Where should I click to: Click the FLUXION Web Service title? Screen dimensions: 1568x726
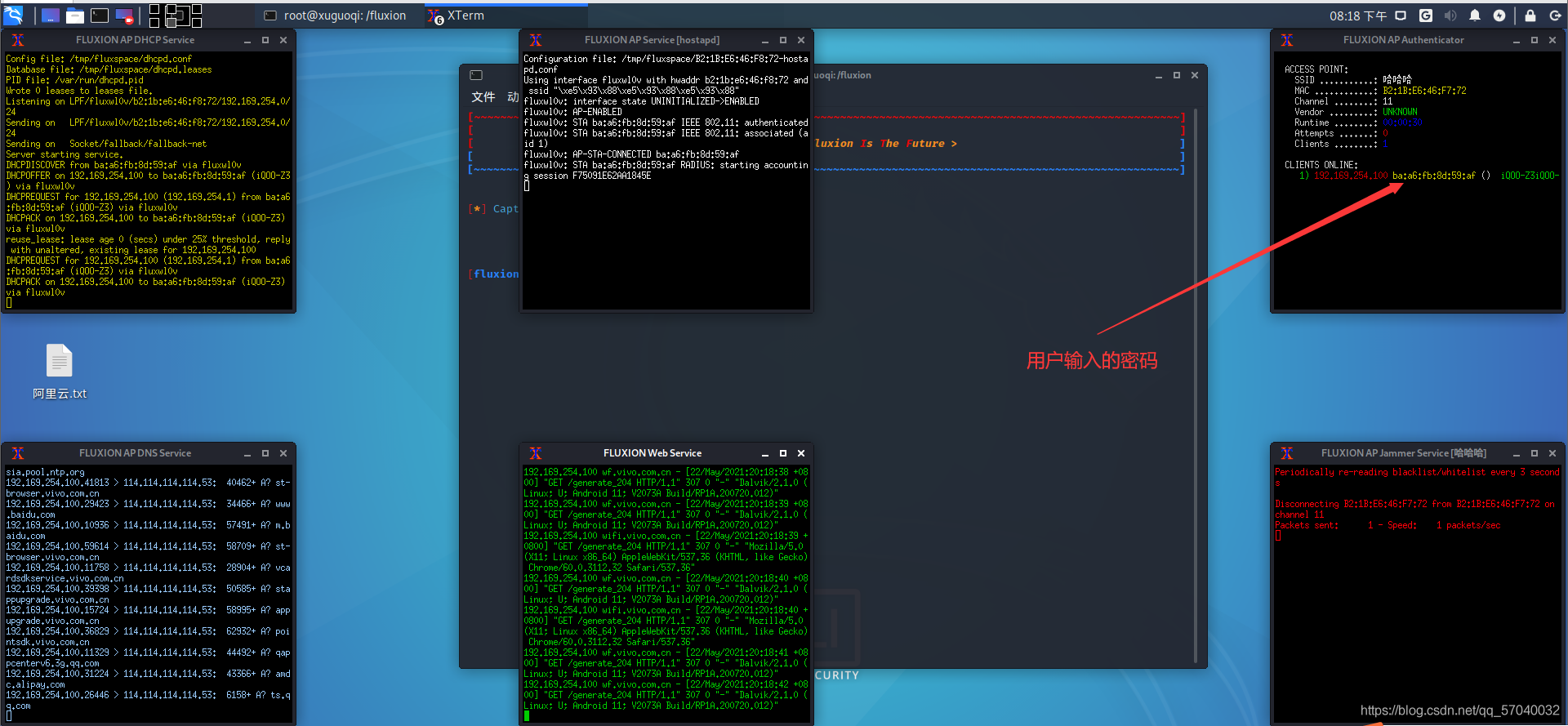pyautogui.click(x=653, y=453)
